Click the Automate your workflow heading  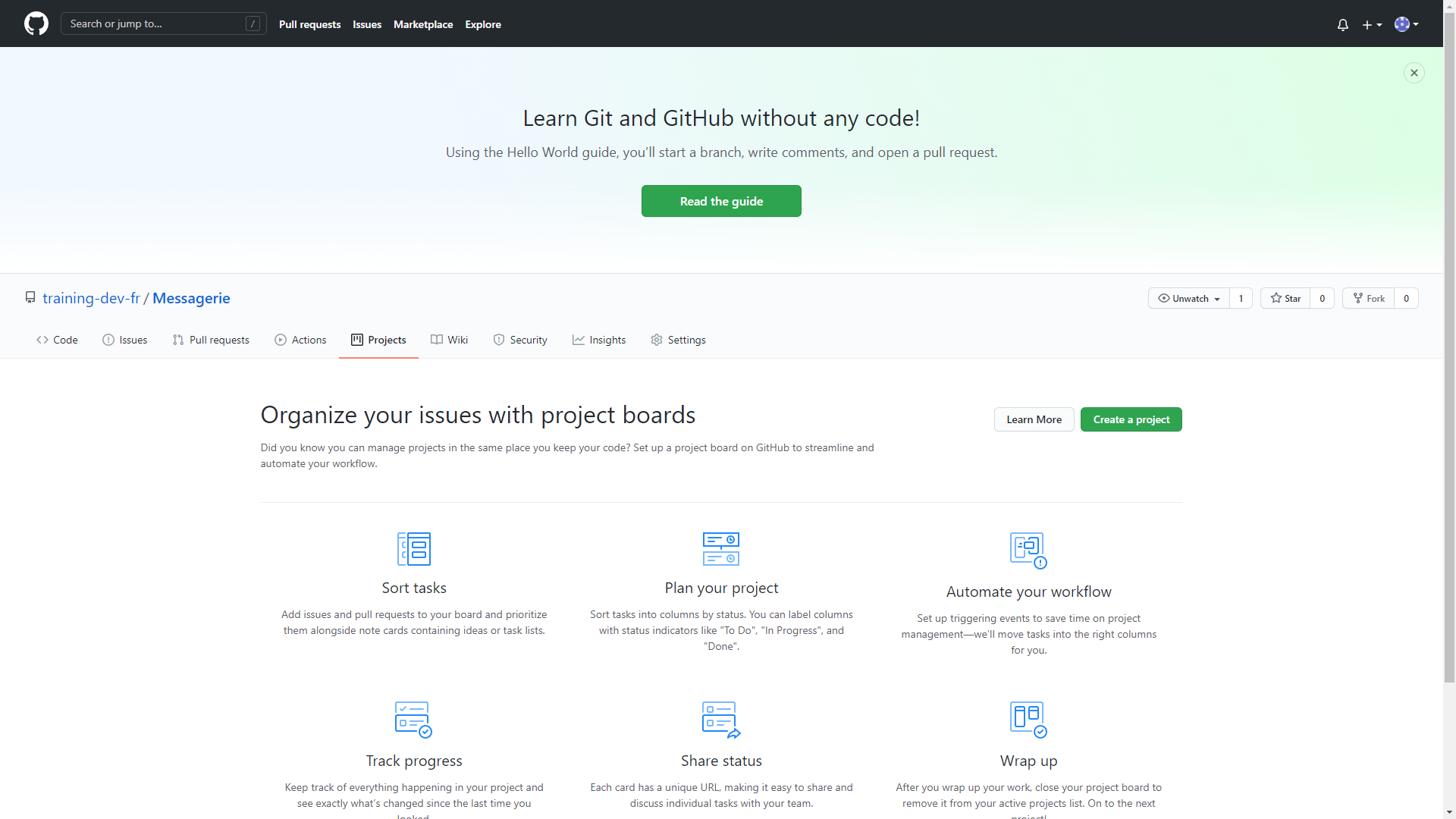(1028, 591)
